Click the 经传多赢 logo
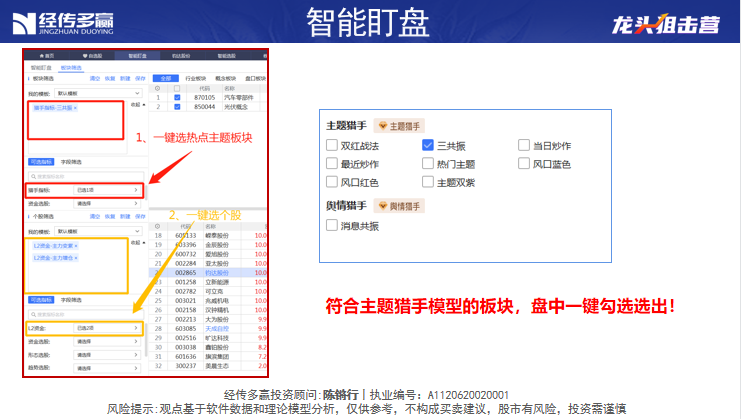741x419 pixels. pyautogui.click(x=63, y=23)
